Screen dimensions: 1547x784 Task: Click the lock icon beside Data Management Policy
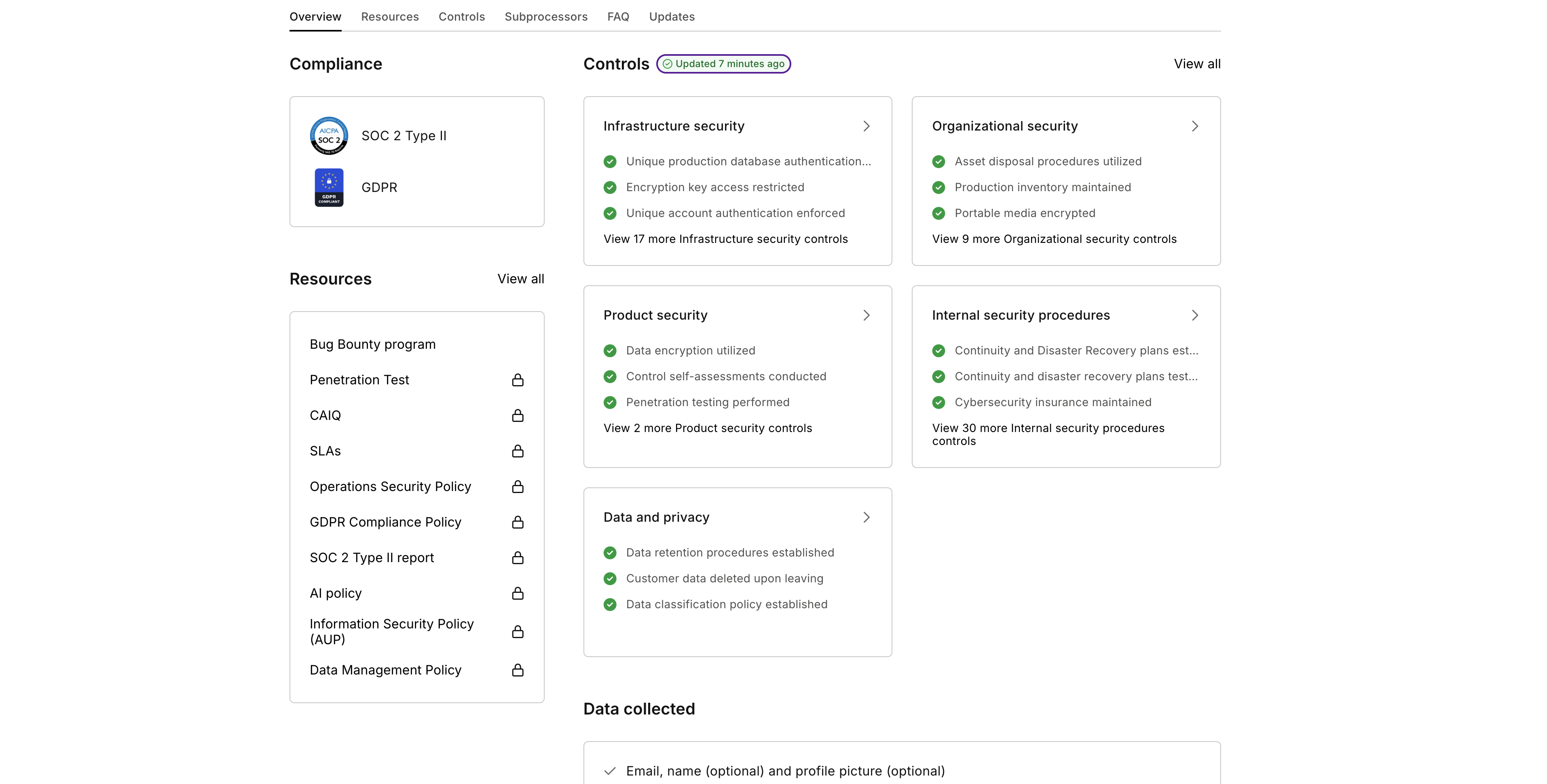[x=518, y=670]
